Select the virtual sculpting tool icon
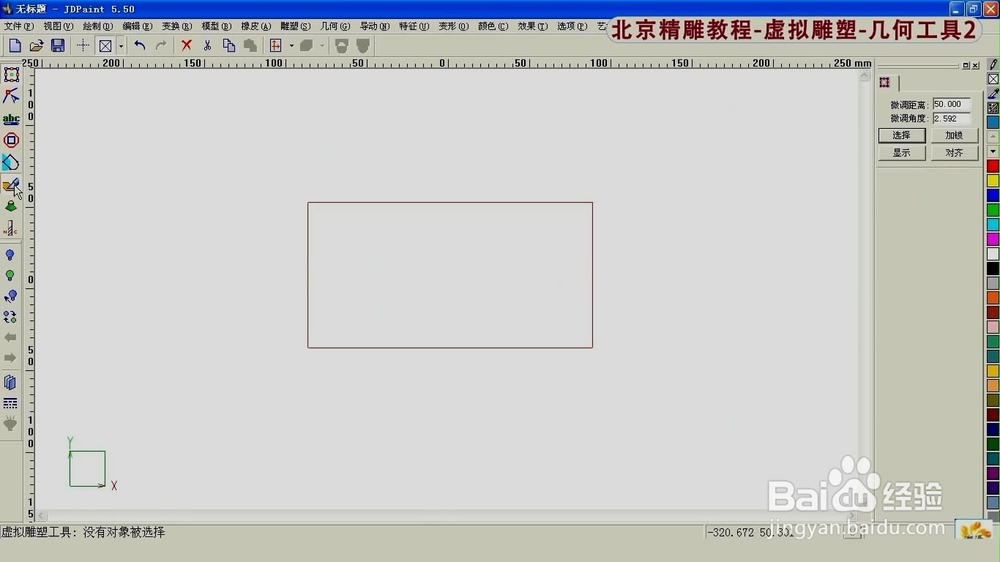Viewport: 1000px width, 562px height. point(11,185)
